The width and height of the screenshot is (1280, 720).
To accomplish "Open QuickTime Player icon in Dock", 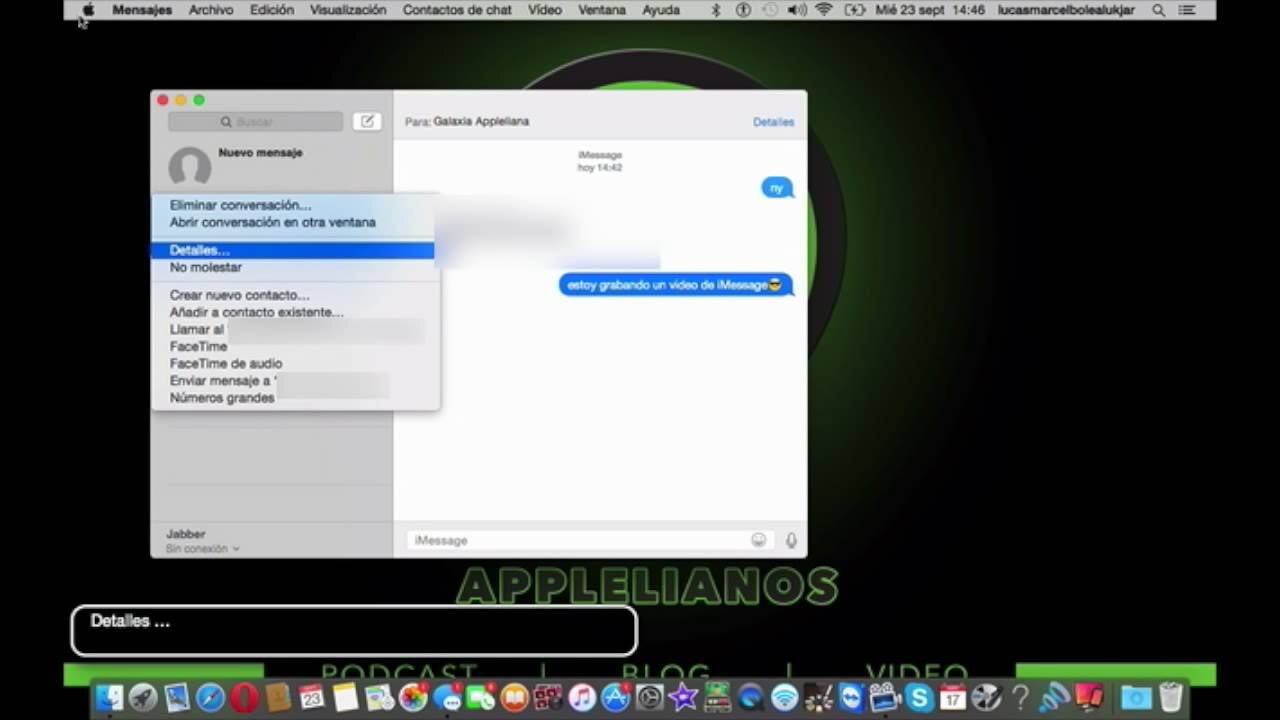I will coord(751,698).
